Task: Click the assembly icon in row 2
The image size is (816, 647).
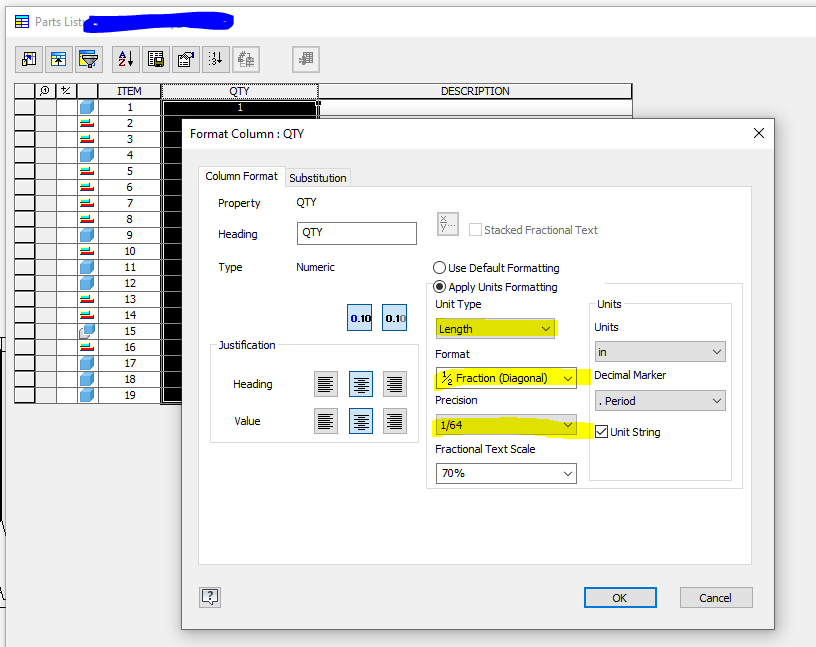Action: click(x=87, y=123)
